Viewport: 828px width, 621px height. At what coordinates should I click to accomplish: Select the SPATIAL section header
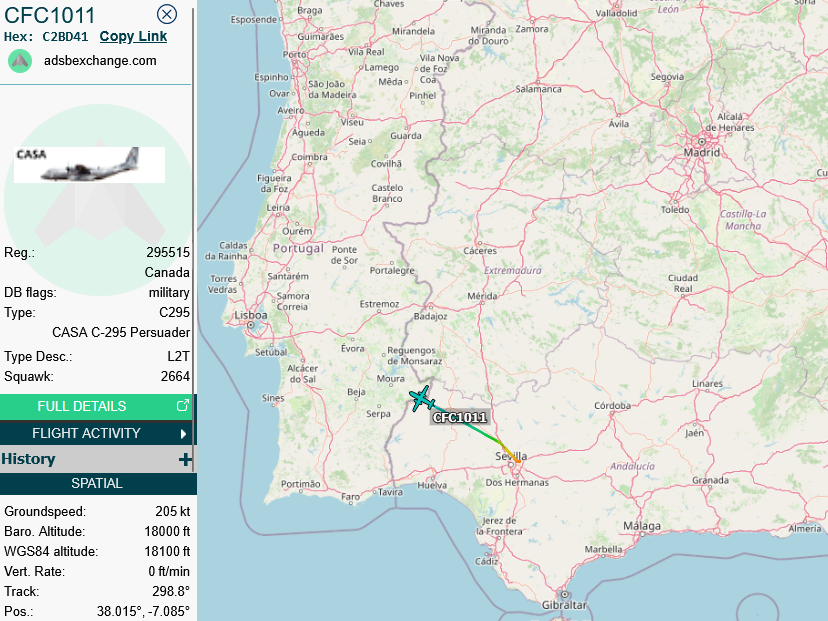[x=97, y=483]
